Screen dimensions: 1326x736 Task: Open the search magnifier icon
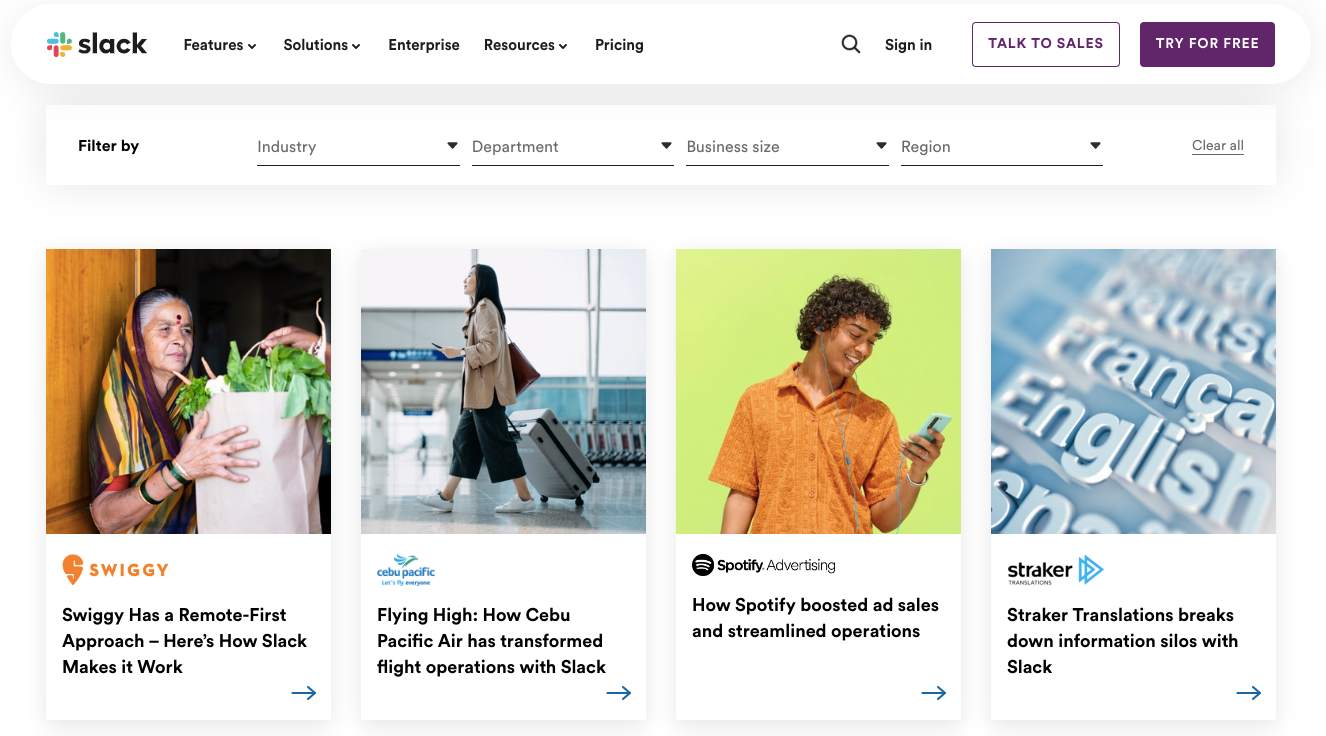click(851, 44)
